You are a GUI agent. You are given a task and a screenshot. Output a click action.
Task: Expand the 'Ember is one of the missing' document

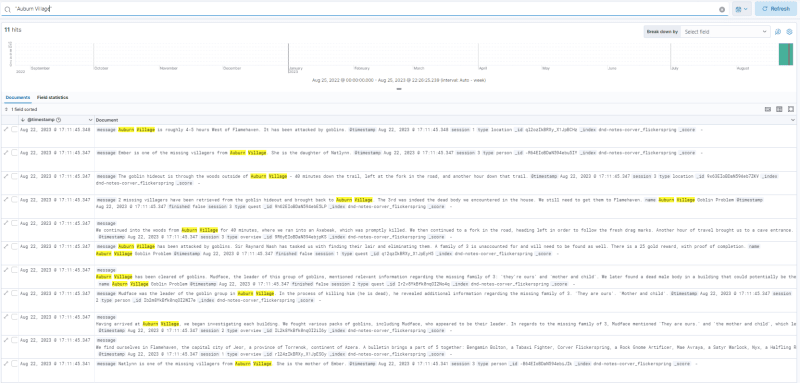point(6,152)
